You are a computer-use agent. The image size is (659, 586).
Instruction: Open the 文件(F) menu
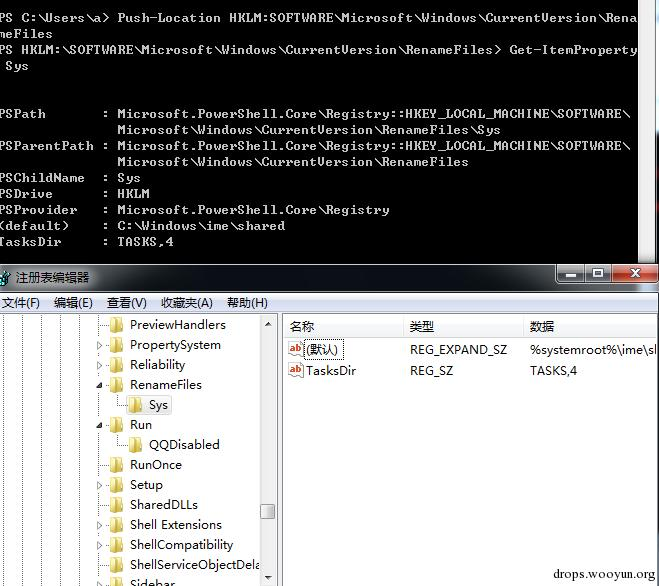click(20, 303)
